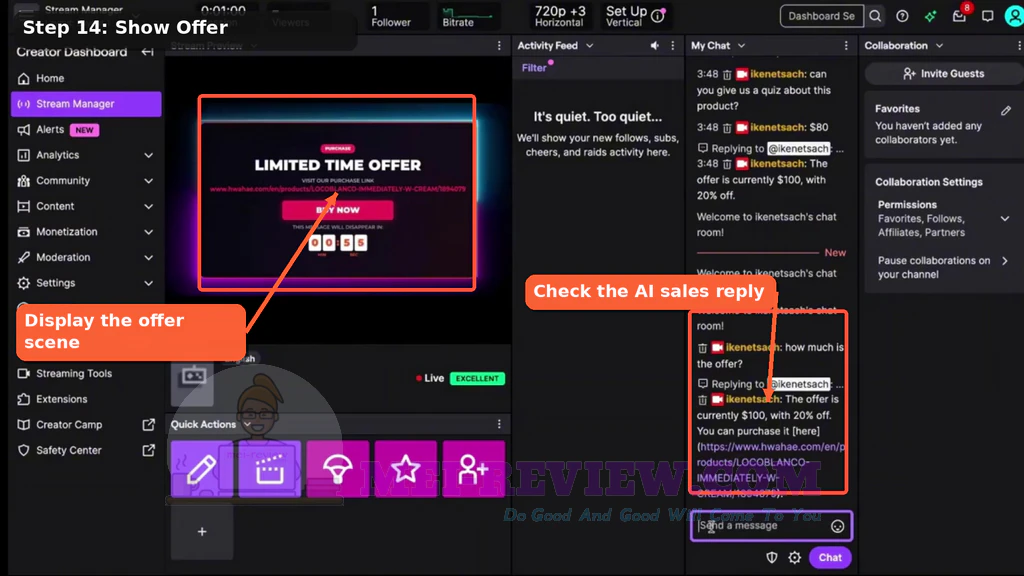Click the clapperboard clip quick action
The width and height of the screenshot is (1024, 576).
(x=270, y=468)
